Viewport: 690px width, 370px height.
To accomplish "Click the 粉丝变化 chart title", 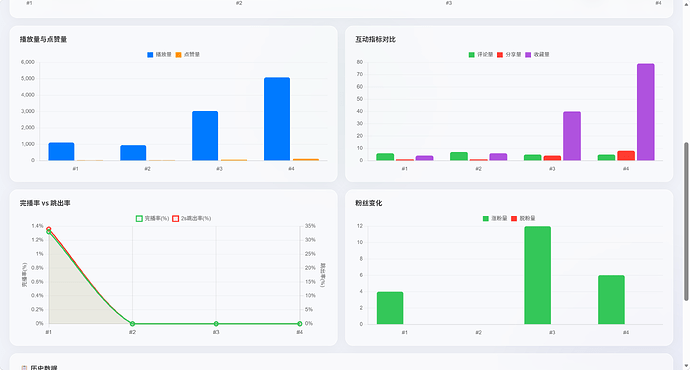I will [x=369, y=203].
